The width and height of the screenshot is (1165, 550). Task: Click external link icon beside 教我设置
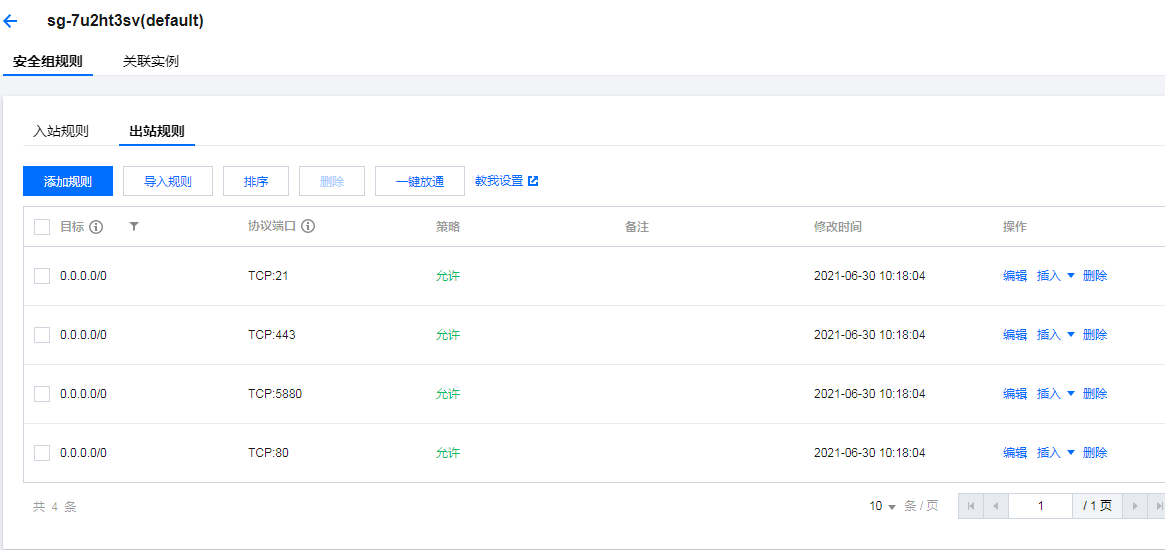[x=533, y=181]
